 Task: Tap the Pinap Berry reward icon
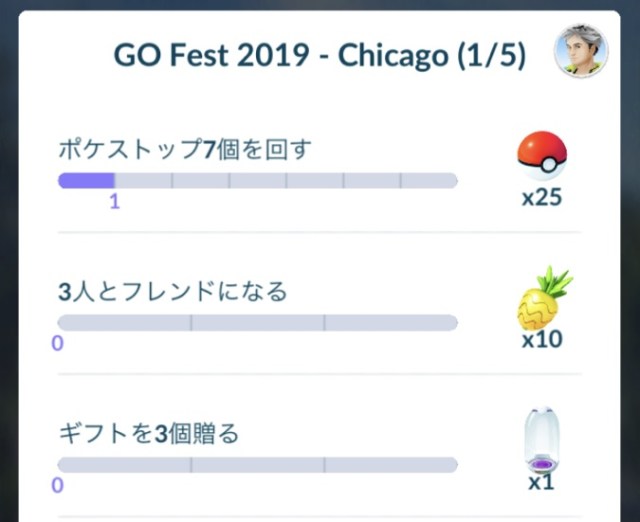coord(543,299)
